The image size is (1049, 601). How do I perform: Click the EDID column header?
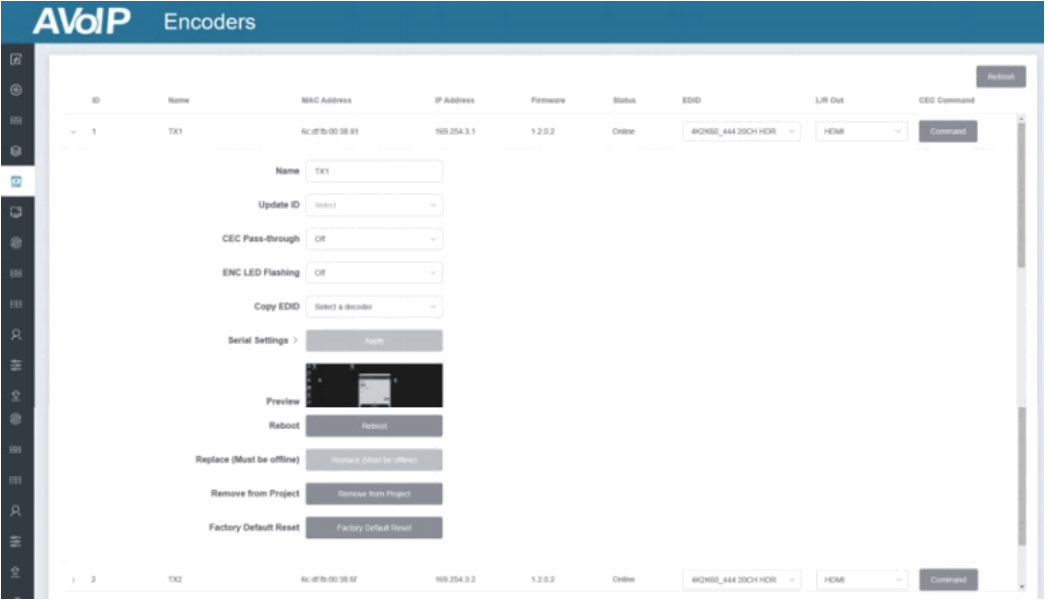[x=692, y=100]
